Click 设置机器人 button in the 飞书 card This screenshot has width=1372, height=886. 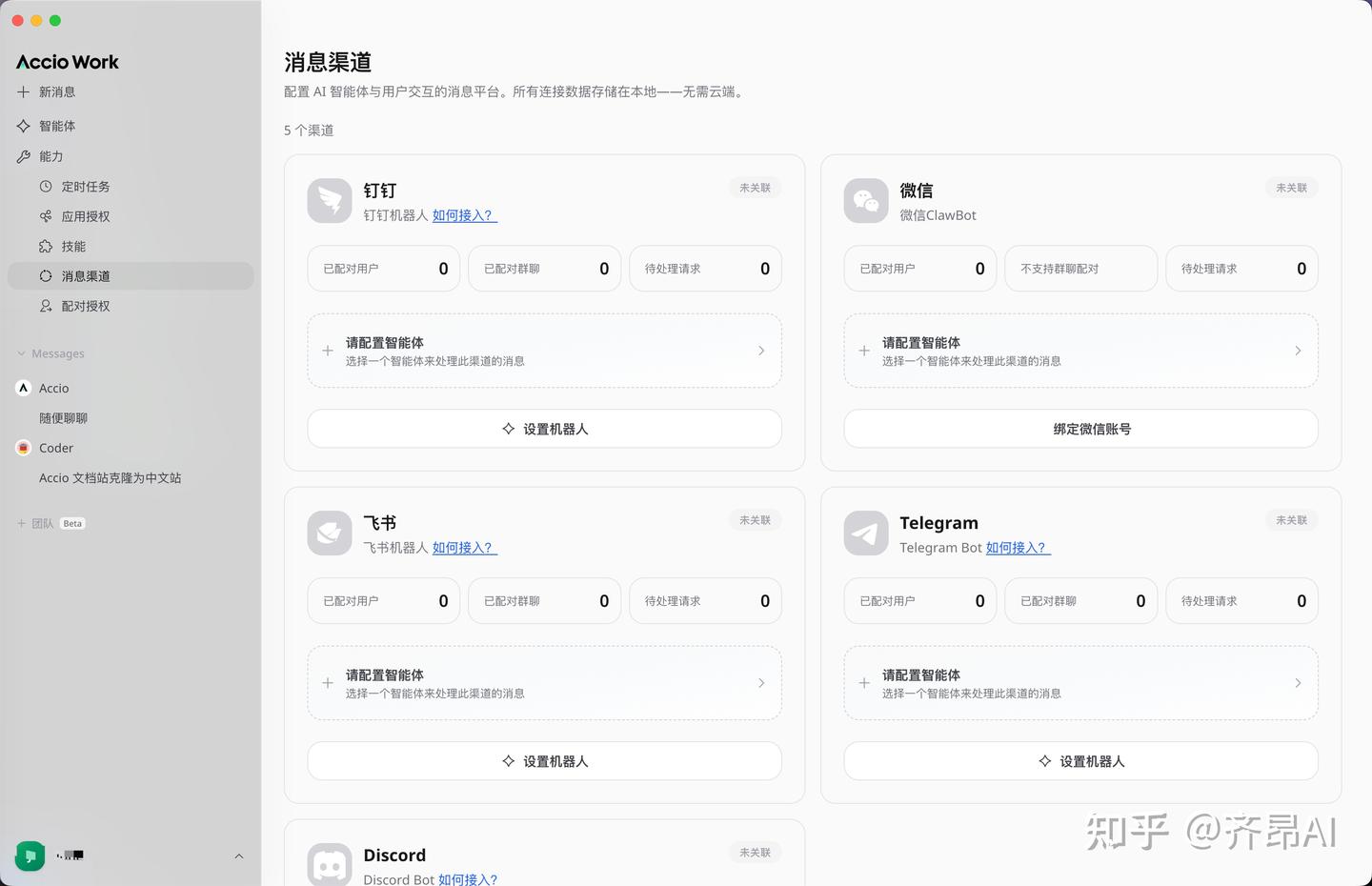click(545, 761)
